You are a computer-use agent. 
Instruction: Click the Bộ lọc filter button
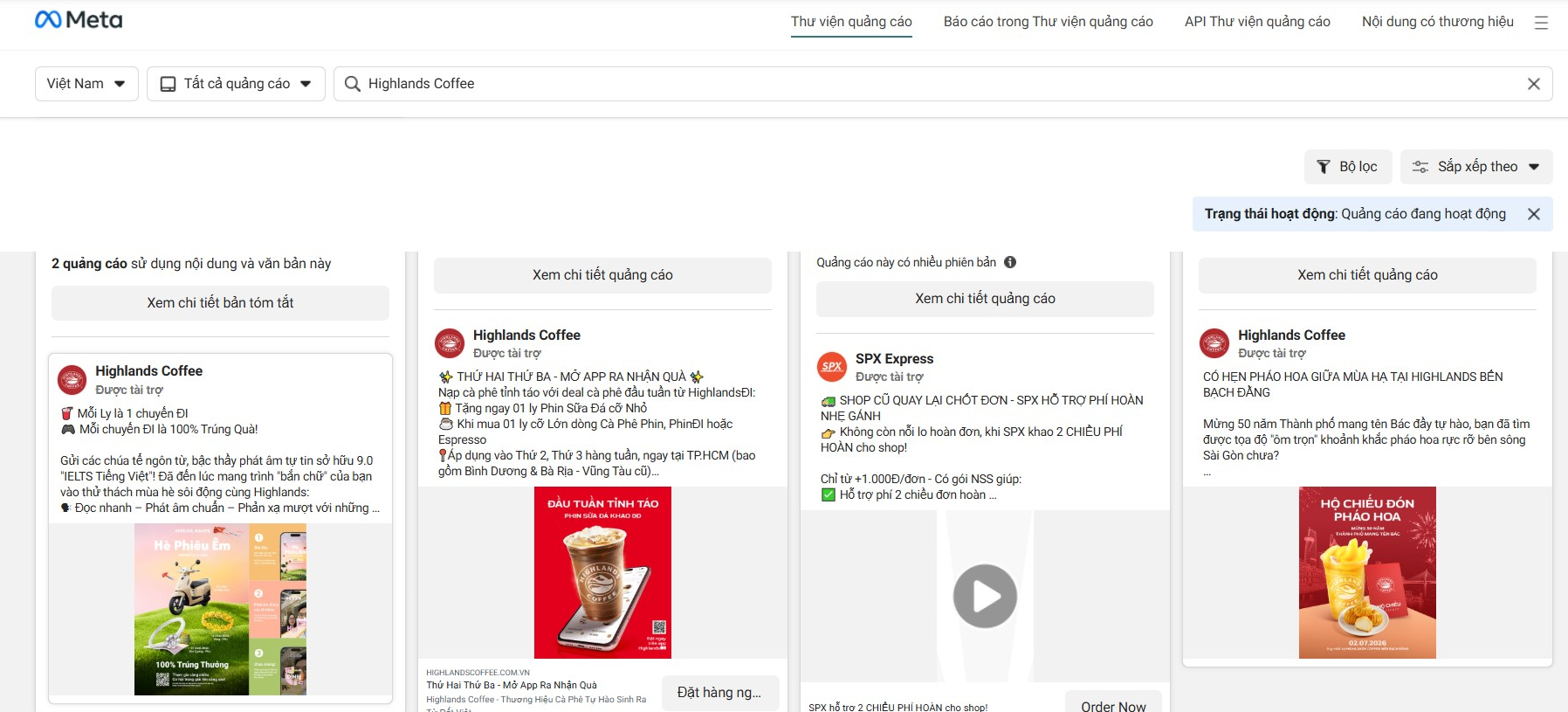(x=1348, y=167)
